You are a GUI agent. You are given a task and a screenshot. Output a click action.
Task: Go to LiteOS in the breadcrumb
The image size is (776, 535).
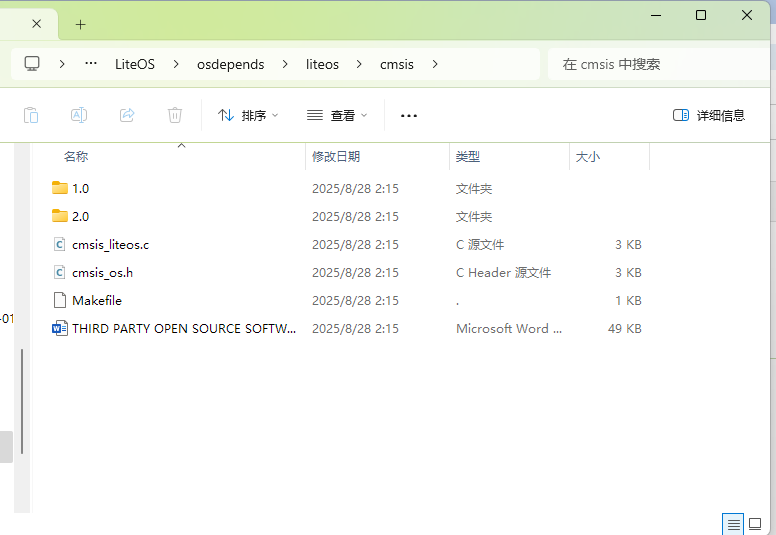click(x=135, y=64)
